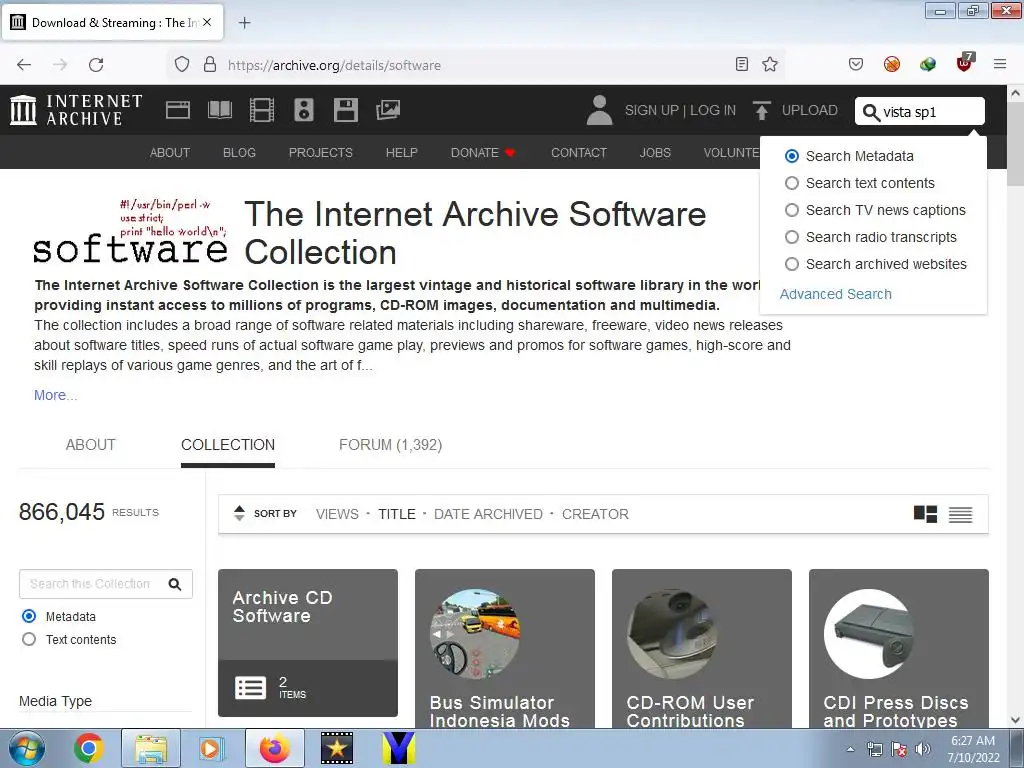Open the DONATE menu item
The width and height of the screenshot is (1024, 768).
click(483, 152)
